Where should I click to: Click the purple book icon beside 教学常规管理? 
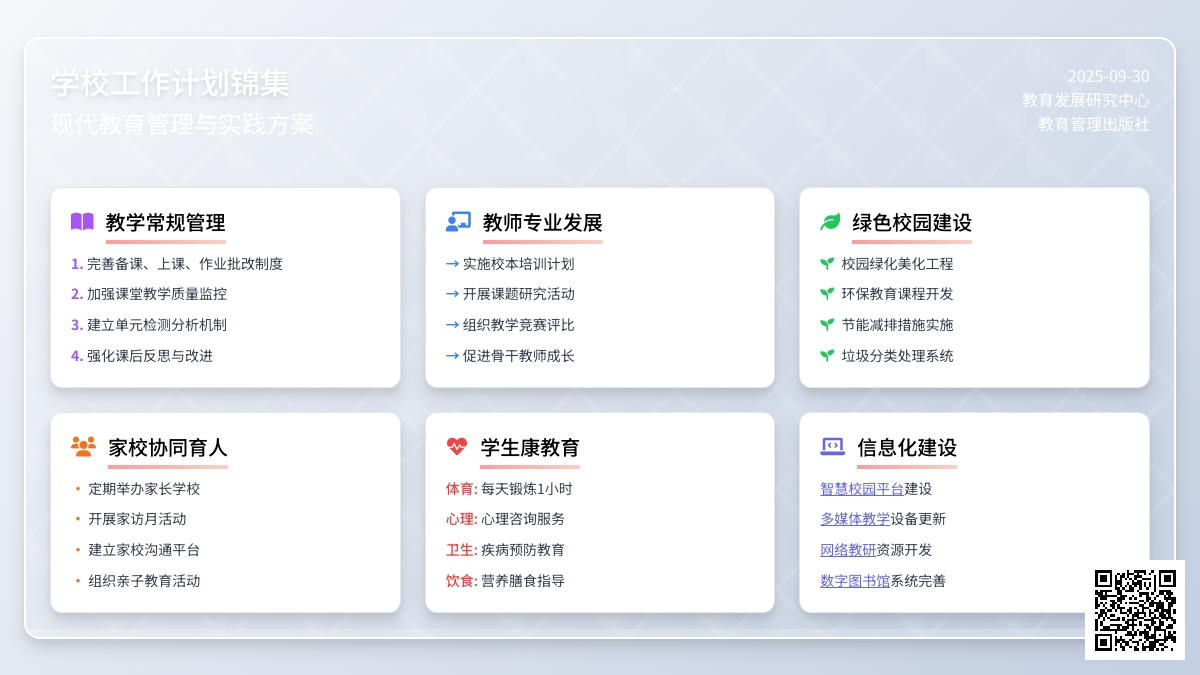pyautogui.click(x=82, y=222)
